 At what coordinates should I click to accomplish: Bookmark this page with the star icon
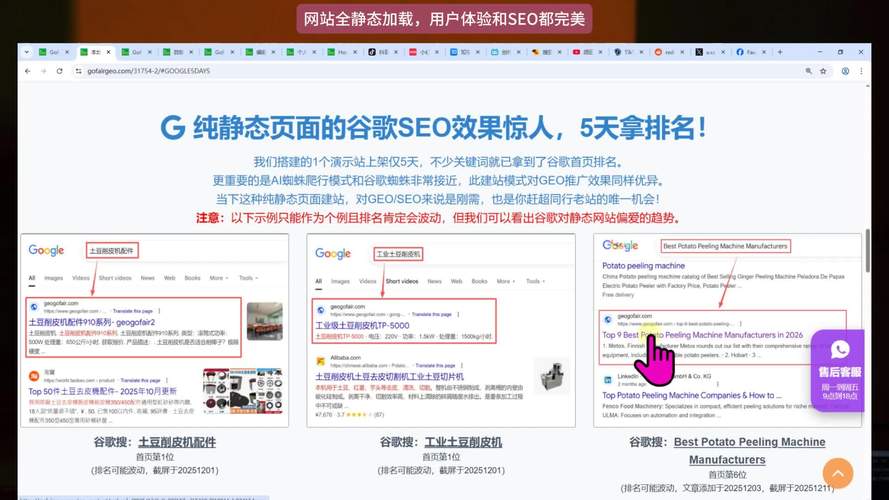pos(823,71)
